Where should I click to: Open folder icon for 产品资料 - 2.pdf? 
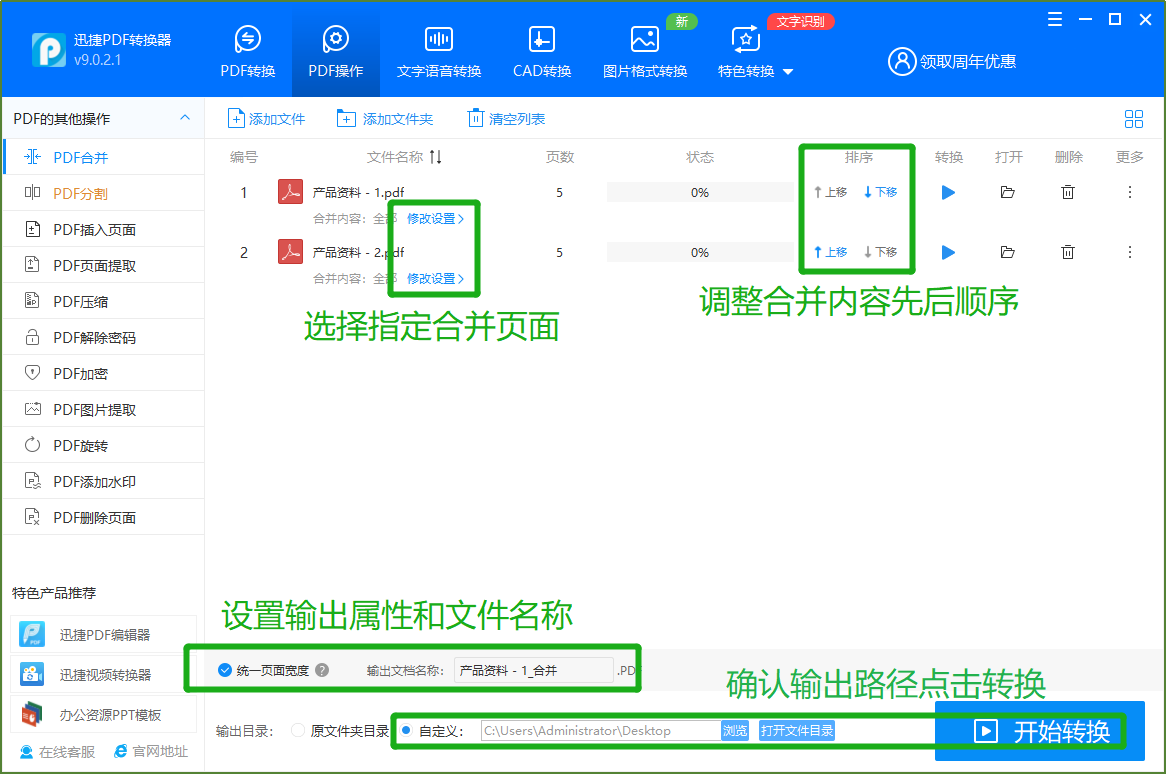tap(1007, 253)
